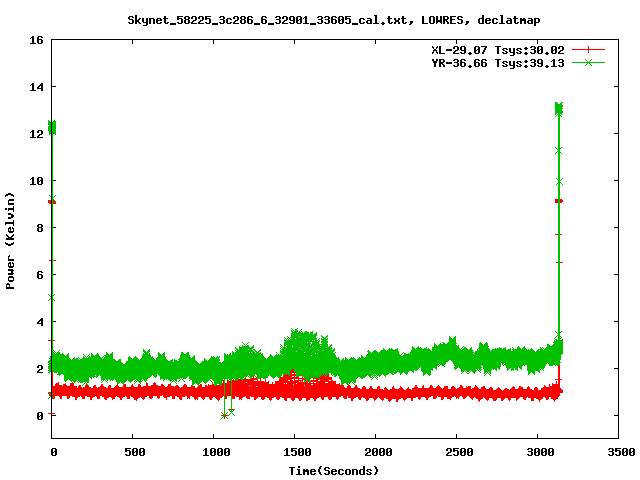This screenshot has height=480, width=640.
Task: Click the y-axis tick label 16
Action: click(36, 40)
